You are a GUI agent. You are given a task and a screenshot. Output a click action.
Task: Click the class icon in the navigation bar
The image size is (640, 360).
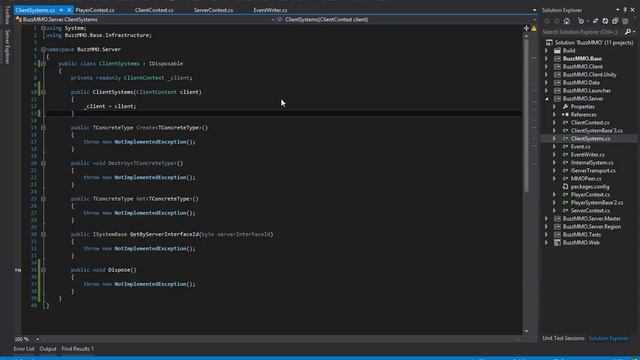pyautogui.click(x=18, y=19)
